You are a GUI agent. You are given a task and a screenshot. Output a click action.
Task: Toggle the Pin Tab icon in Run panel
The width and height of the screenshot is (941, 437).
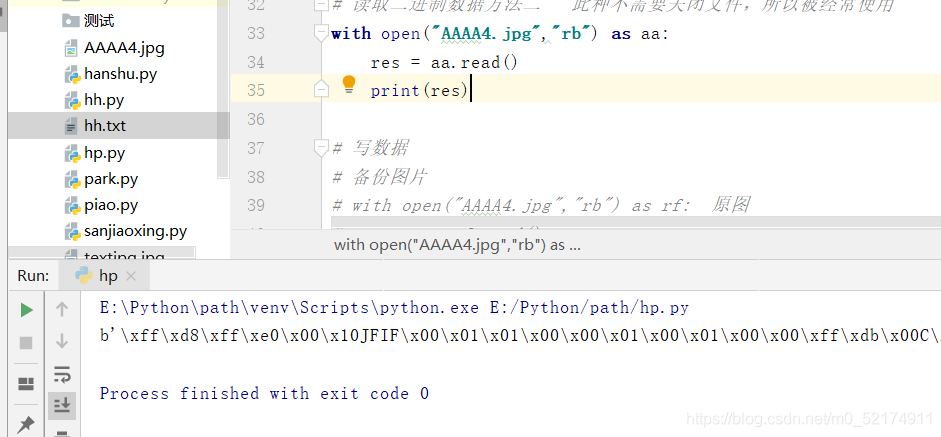click(26, 425)
